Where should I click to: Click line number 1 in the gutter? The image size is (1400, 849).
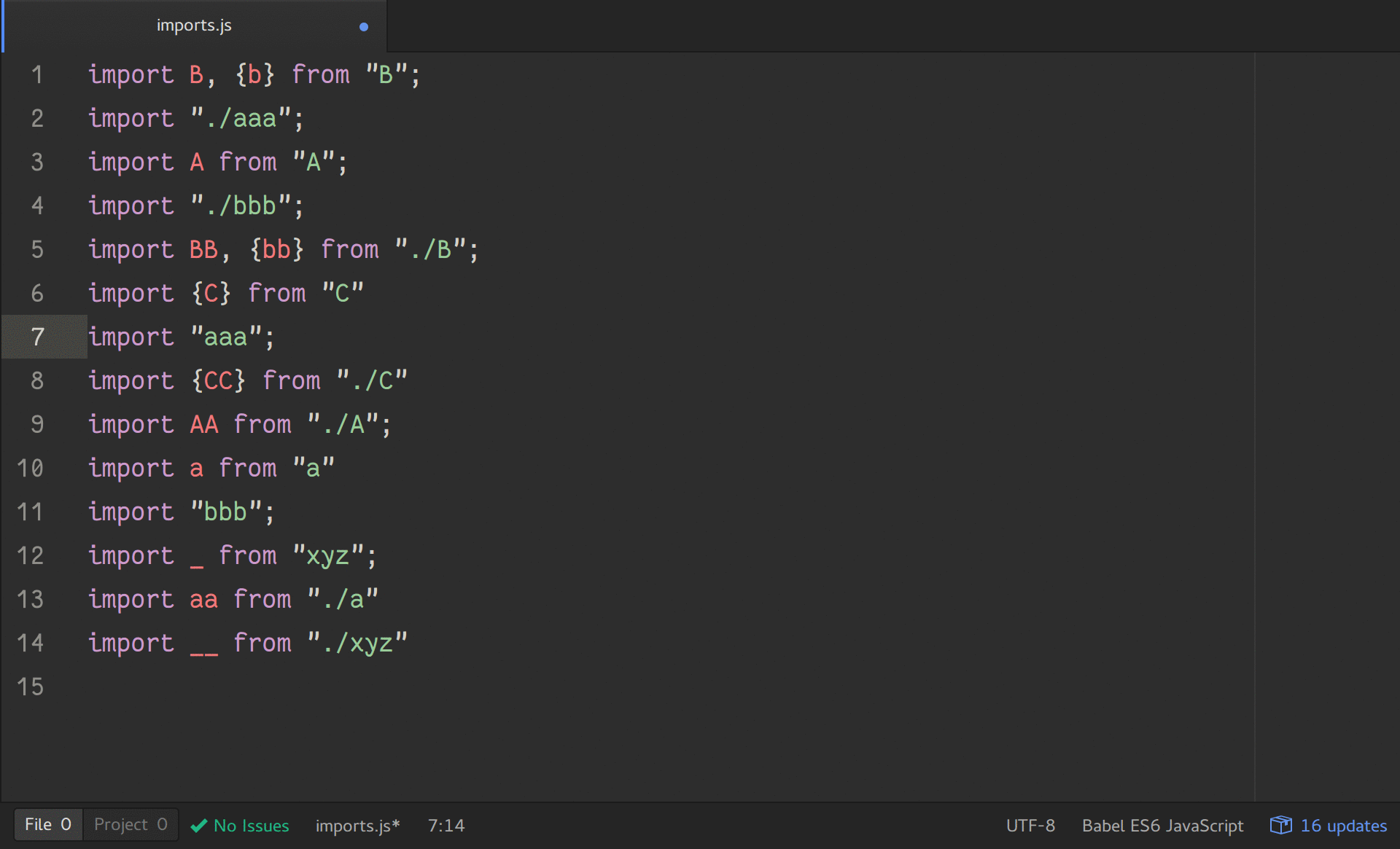pyautogui.click(x=38, y=75)
